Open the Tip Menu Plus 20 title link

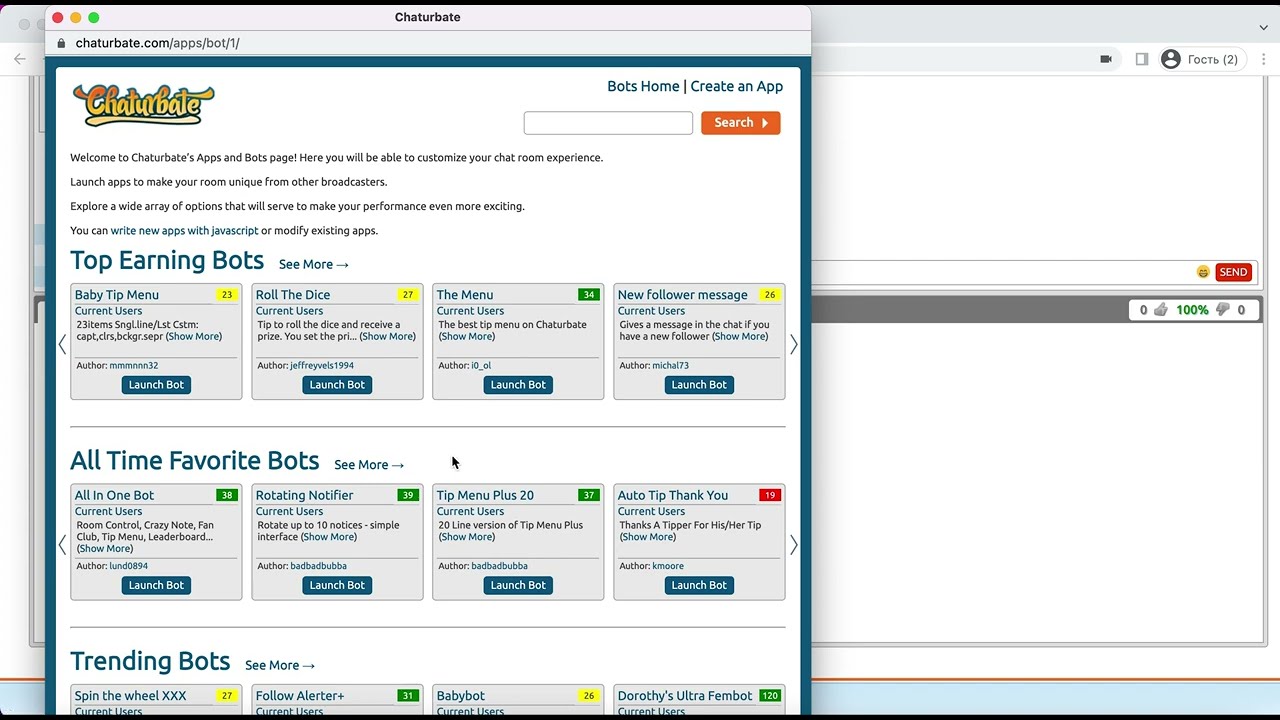pos(485,495)
